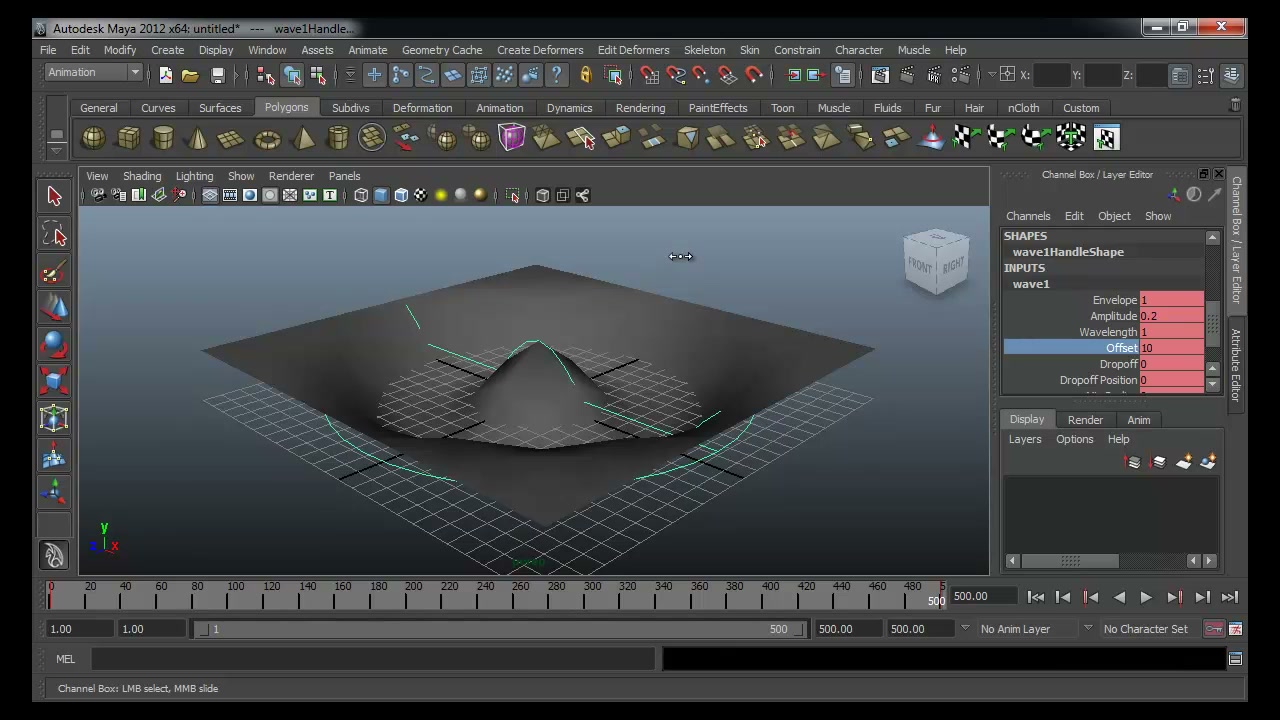Screen dimensions: 1280x720
Task: Move selected layer up
Action: tap(1133, 462)
